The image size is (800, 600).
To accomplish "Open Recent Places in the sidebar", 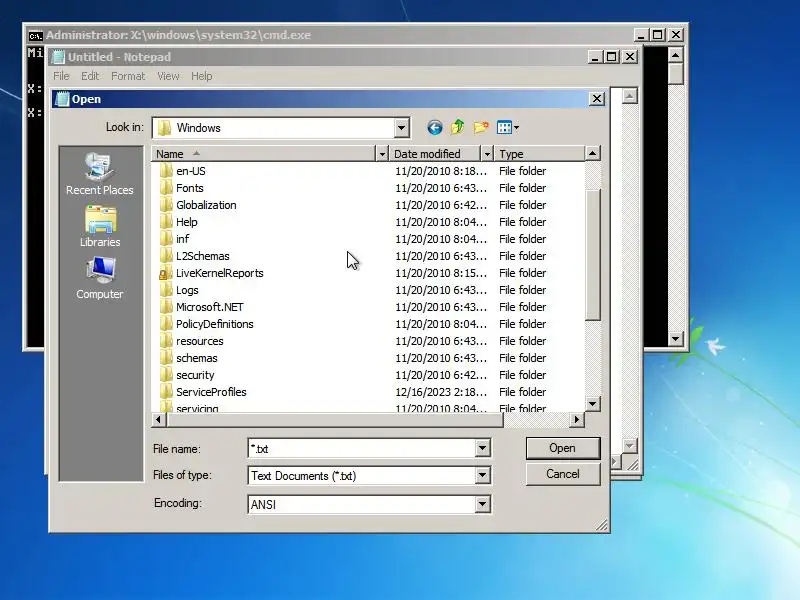I will (x=99, y=174).
